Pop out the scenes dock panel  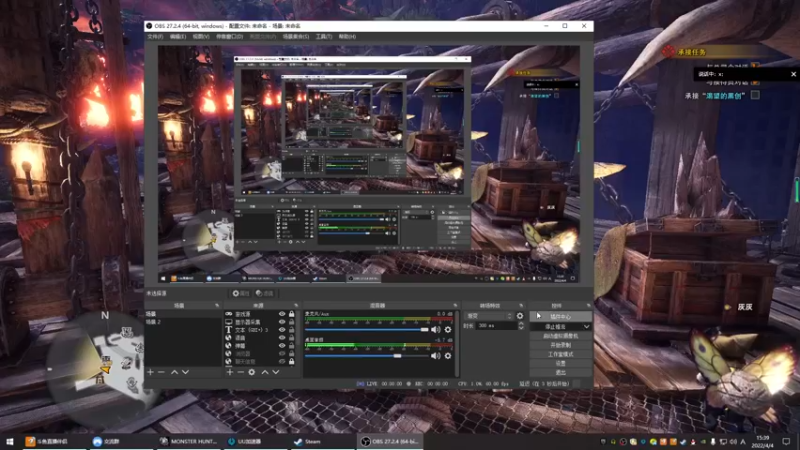(217, 305)
